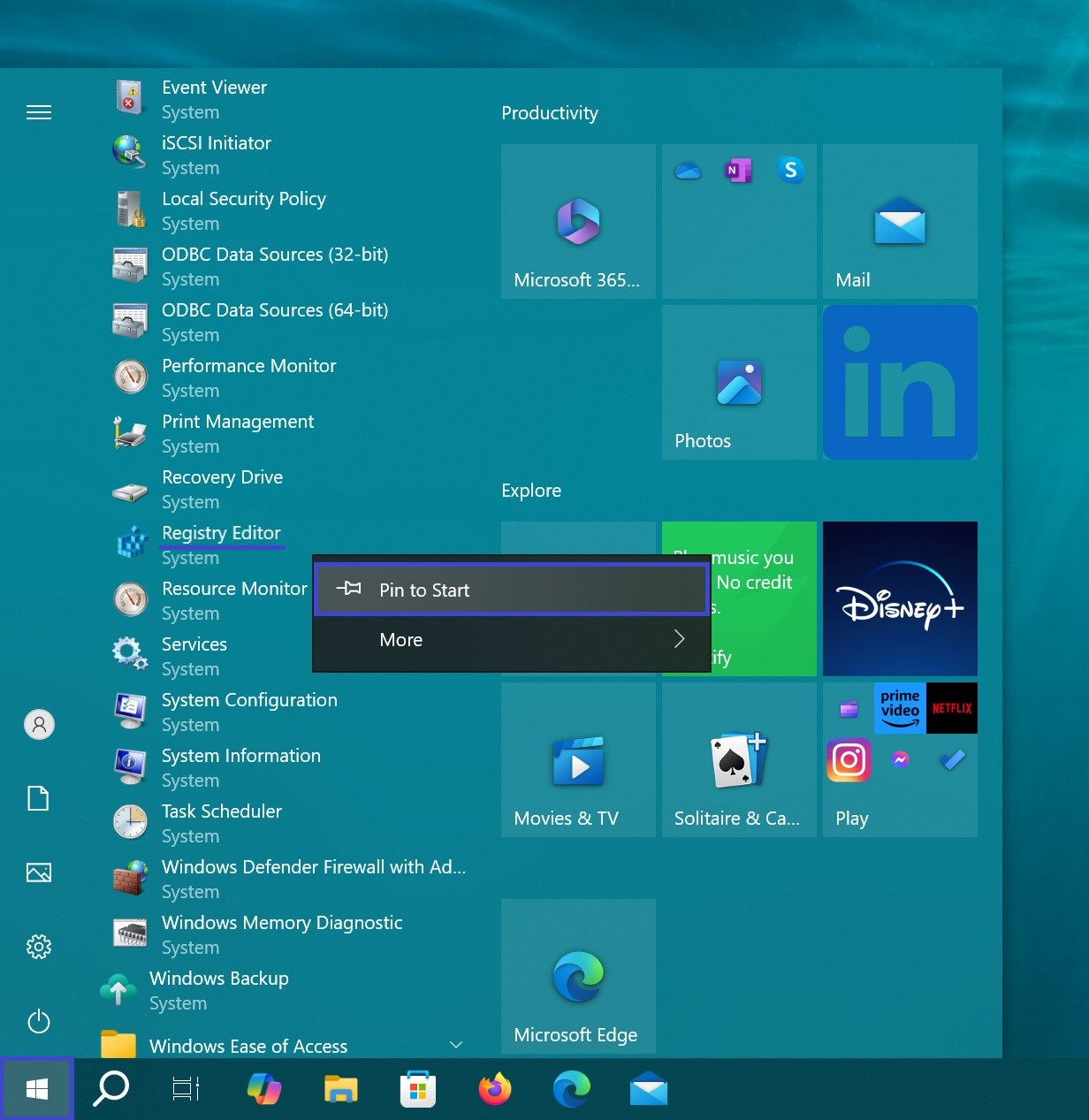The height and width of the screenshot is (1120, 1089).
Task: Open the Print Management printer icon
Action: click(130, 432)
